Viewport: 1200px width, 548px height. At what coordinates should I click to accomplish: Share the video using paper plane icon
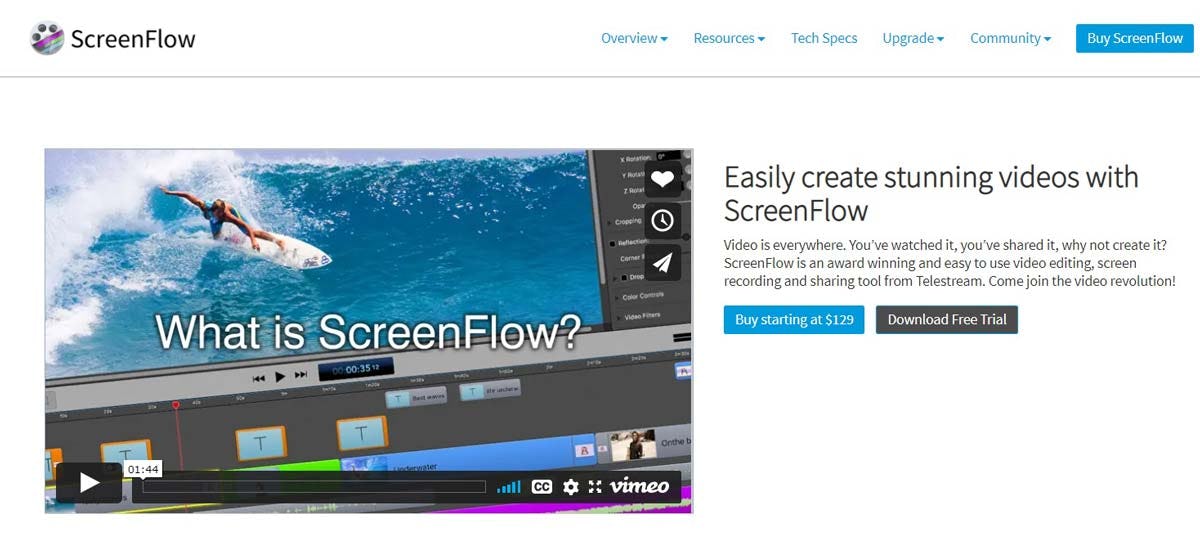click(x=662, y=262)
